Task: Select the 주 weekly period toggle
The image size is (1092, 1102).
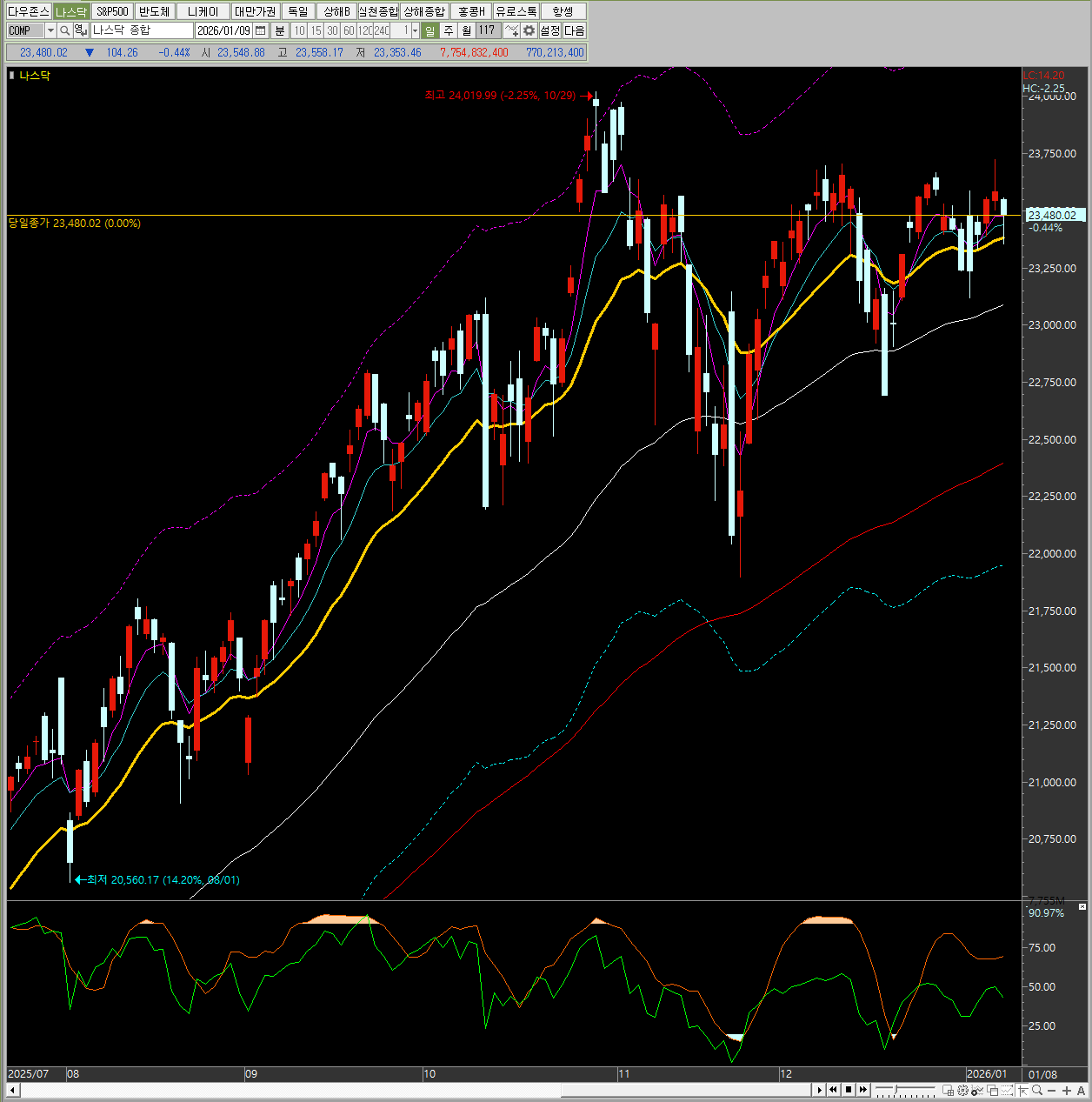Action: [449, 30]
